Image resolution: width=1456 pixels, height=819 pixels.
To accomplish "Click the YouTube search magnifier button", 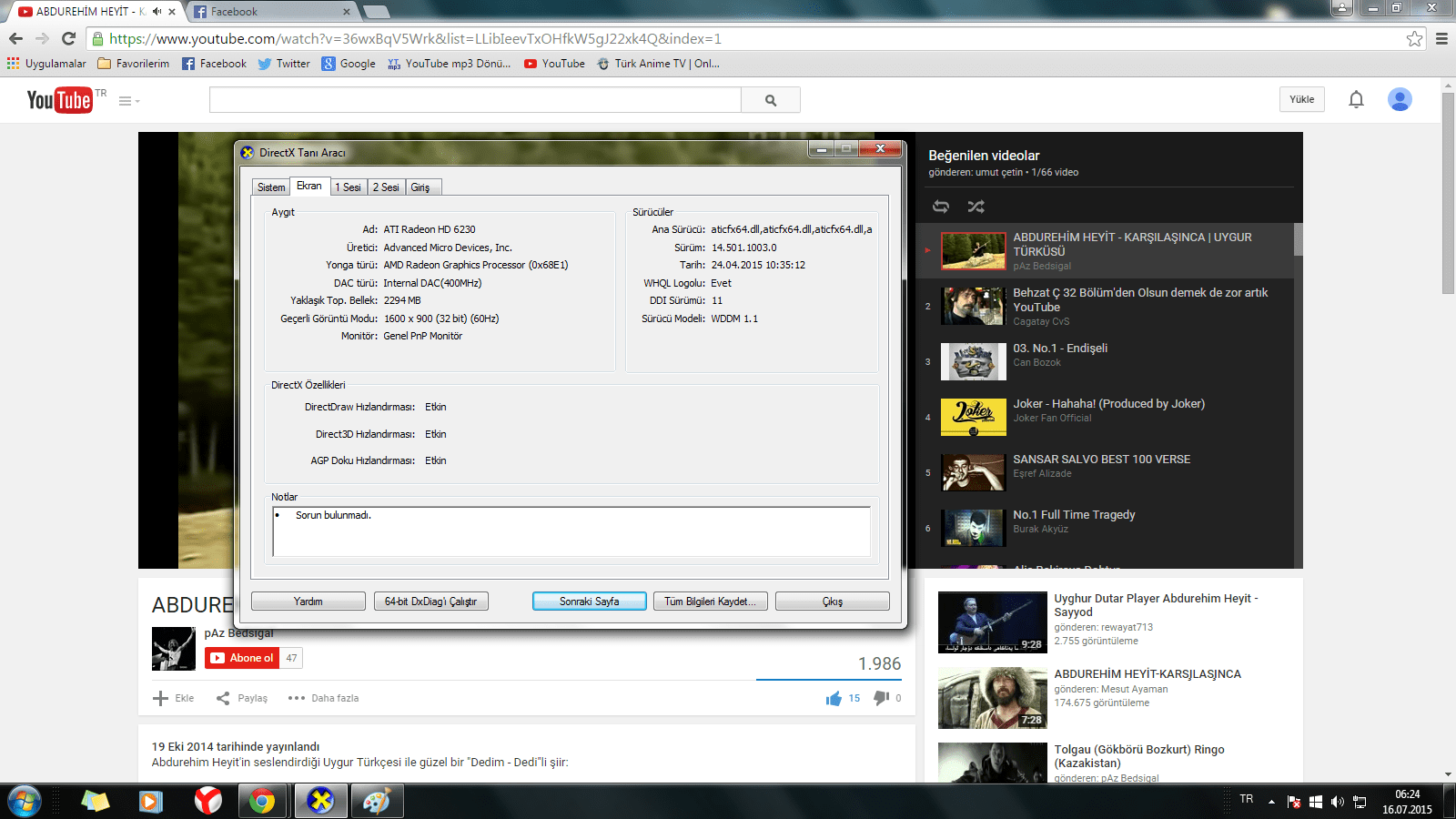I will pos(771,100).
